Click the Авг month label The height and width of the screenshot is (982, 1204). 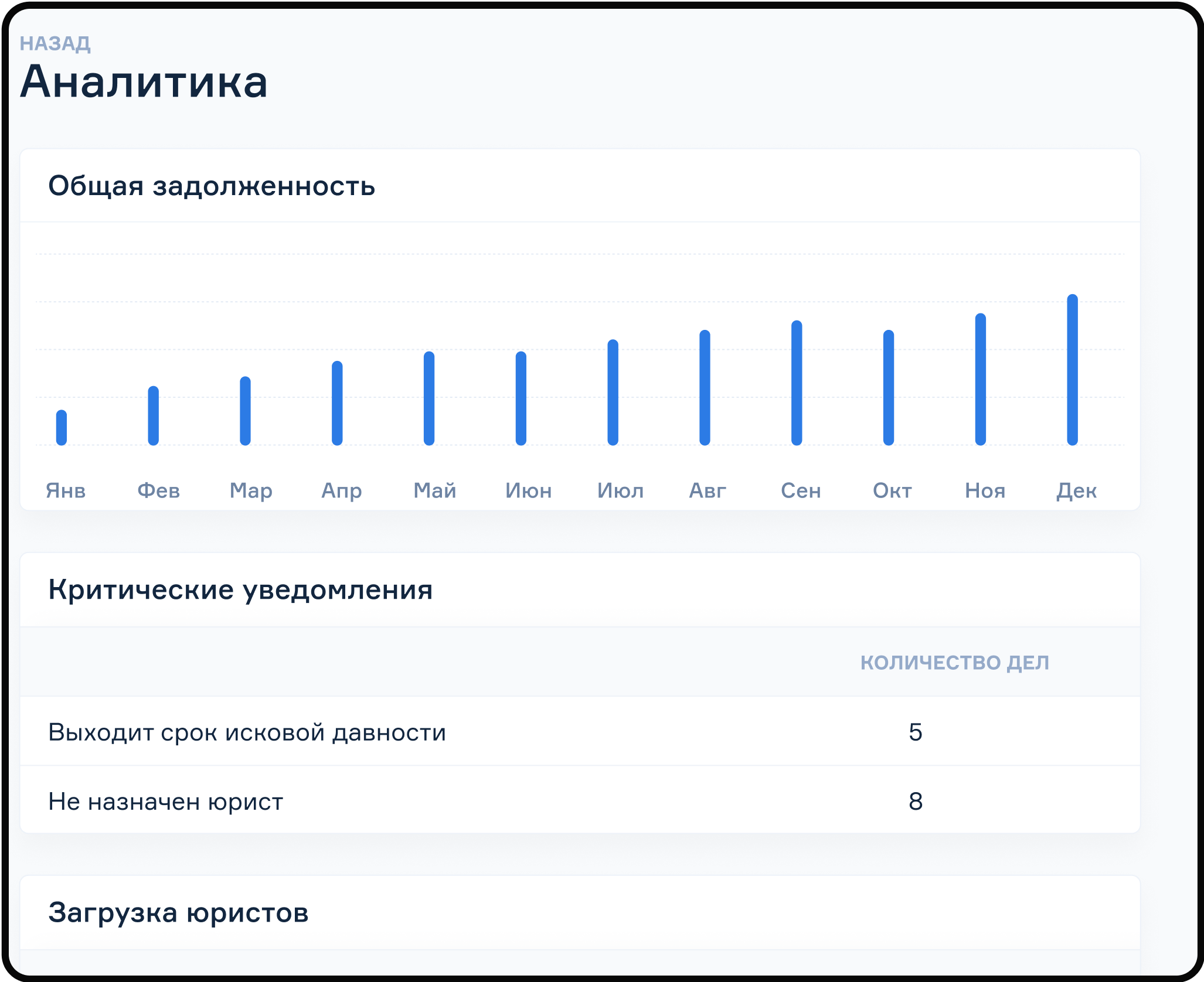[x=708, y=490]
